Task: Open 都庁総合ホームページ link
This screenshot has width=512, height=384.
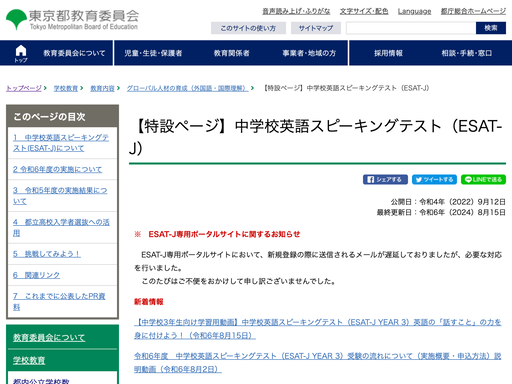Action: (x=473, y=11)
